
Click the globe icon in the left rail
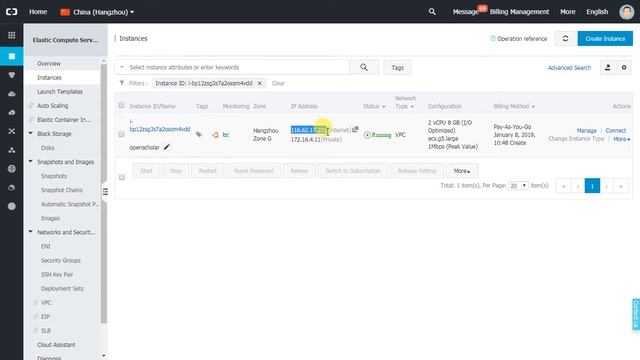[11, 169]
